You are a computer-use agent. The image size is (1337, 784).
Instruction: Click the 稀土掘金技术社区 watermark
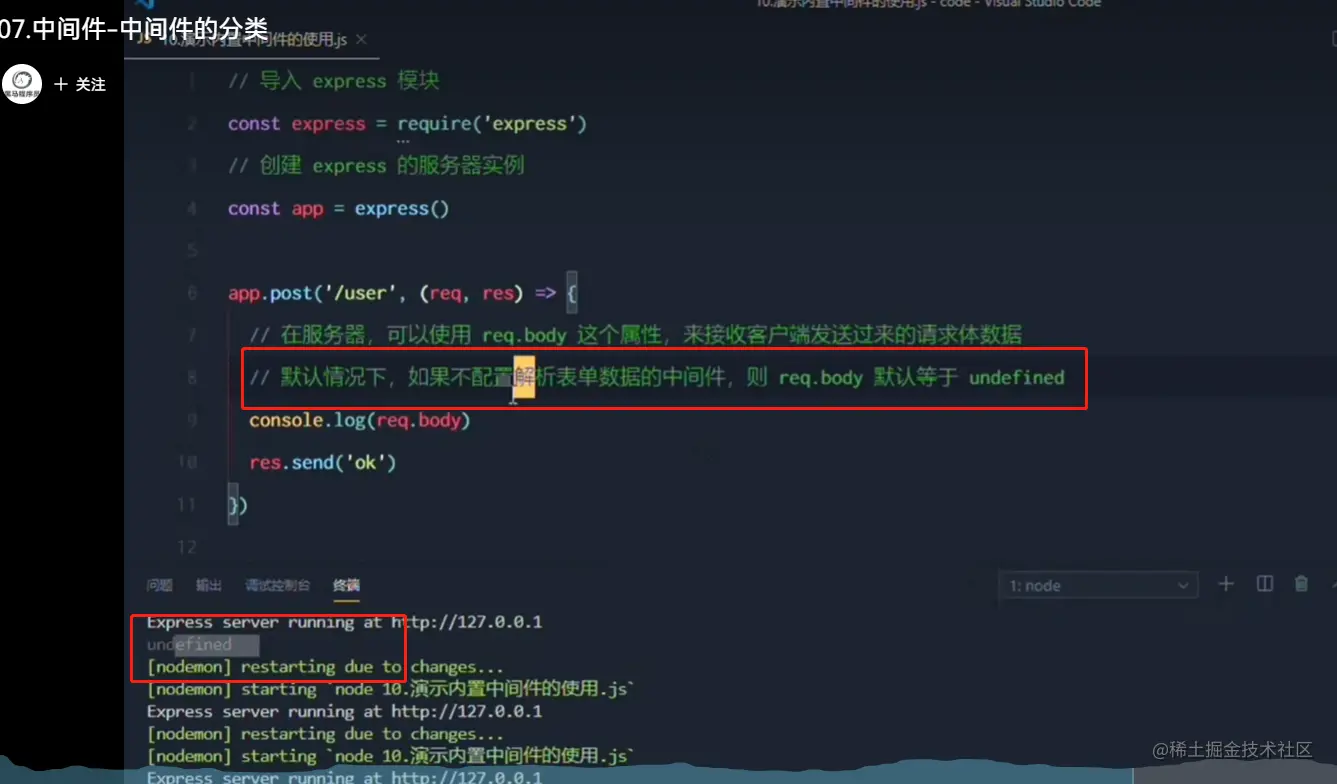1232,749
